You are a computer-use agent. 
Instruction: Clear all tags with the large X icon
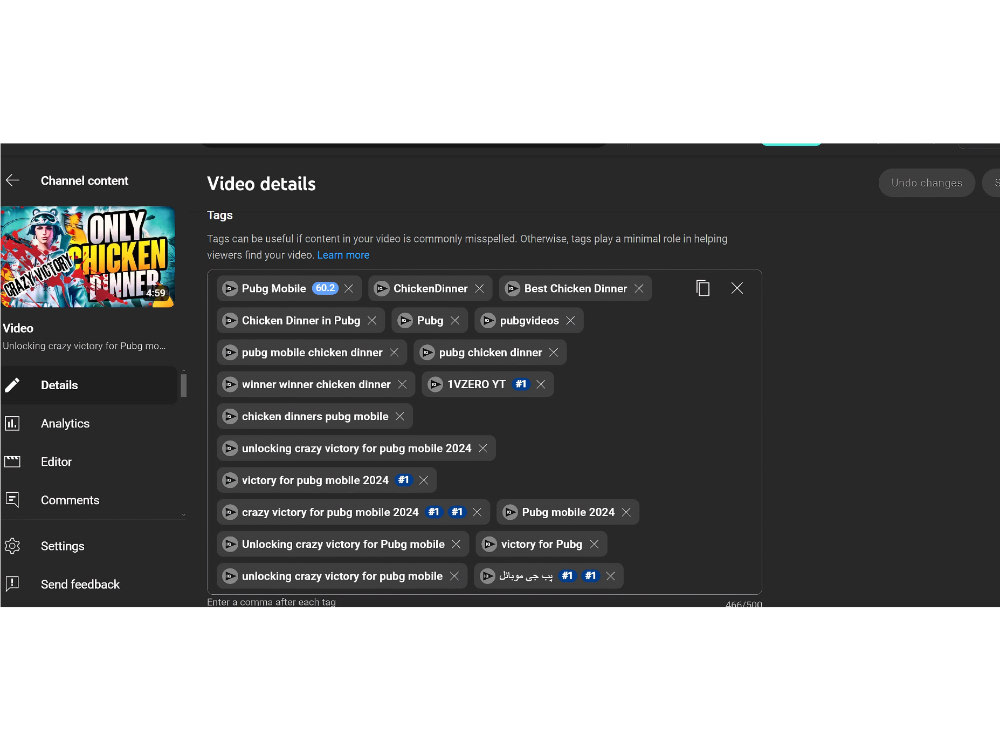click(737, 288)
